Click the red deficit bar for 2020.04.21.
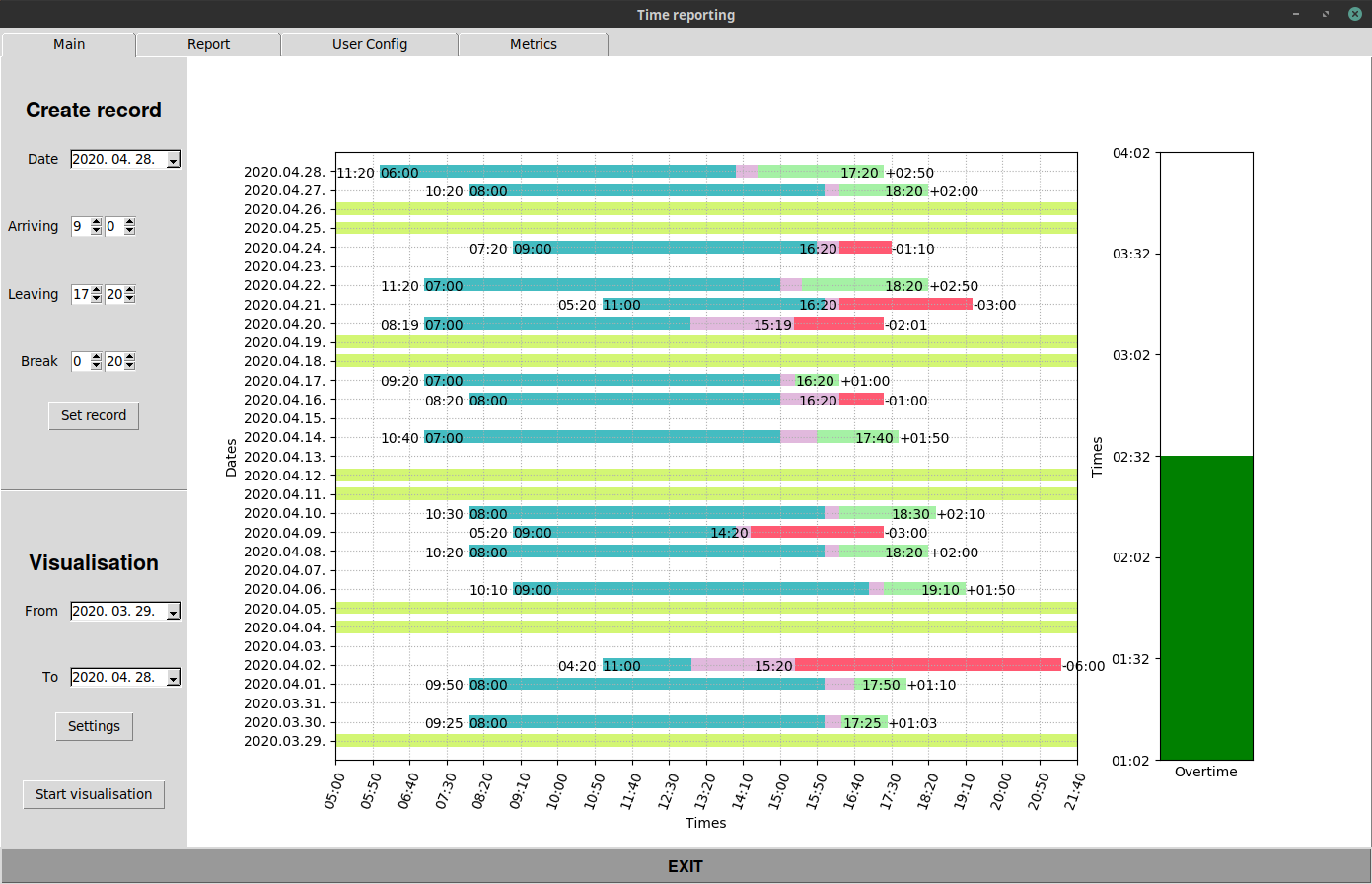 (905, 304)
